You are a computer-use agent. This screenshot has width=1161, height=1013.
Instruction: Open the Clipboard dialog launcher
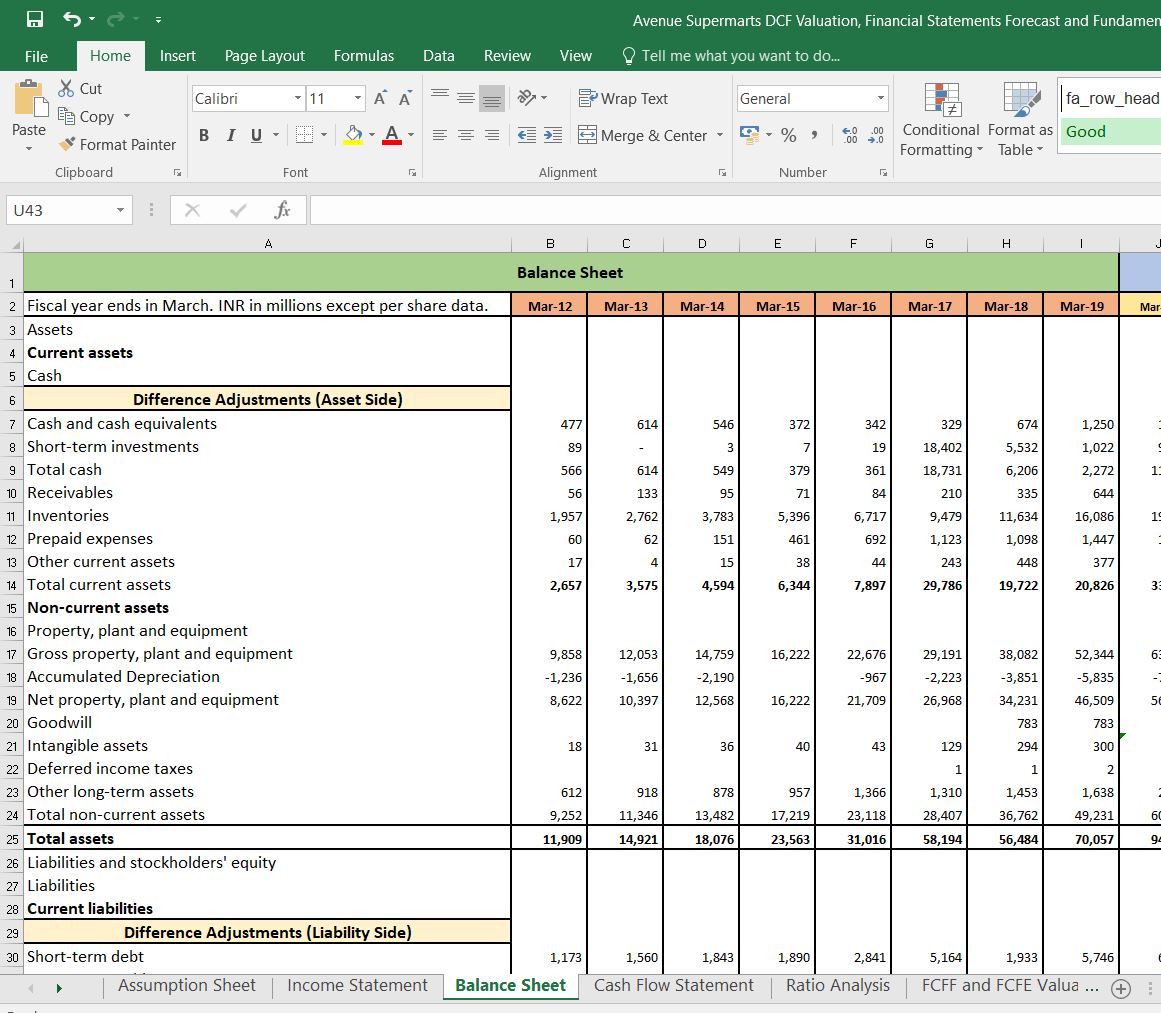[x=177, y=173]
